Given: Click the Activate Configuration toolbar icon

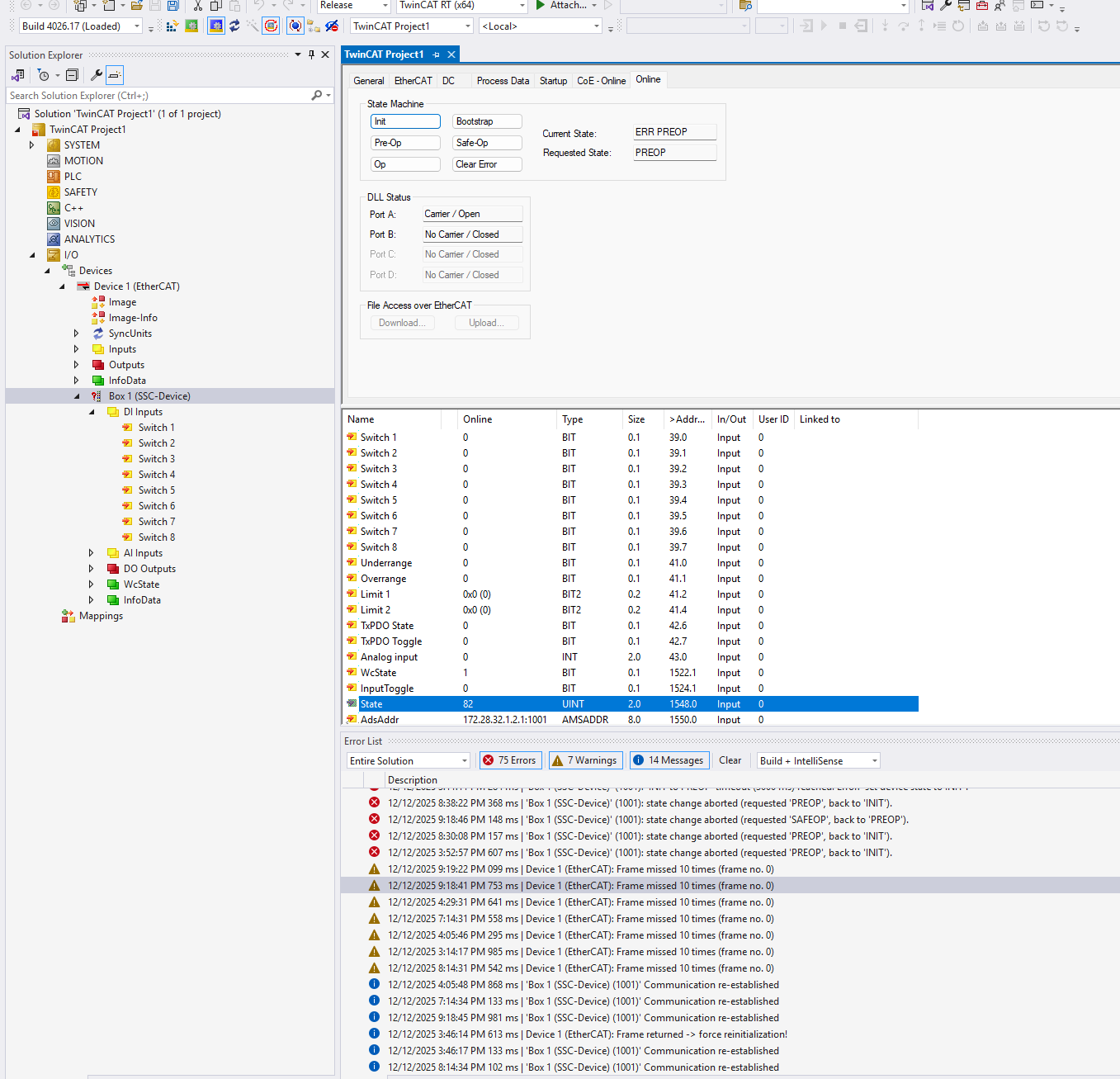Looking at the screenshot, I should [x=172, y=26].
